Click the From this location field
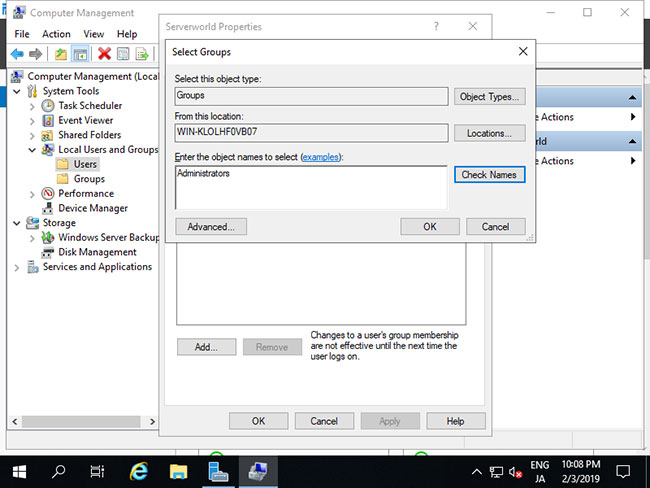This screenshot has height=488, width=650. (311, 132)
